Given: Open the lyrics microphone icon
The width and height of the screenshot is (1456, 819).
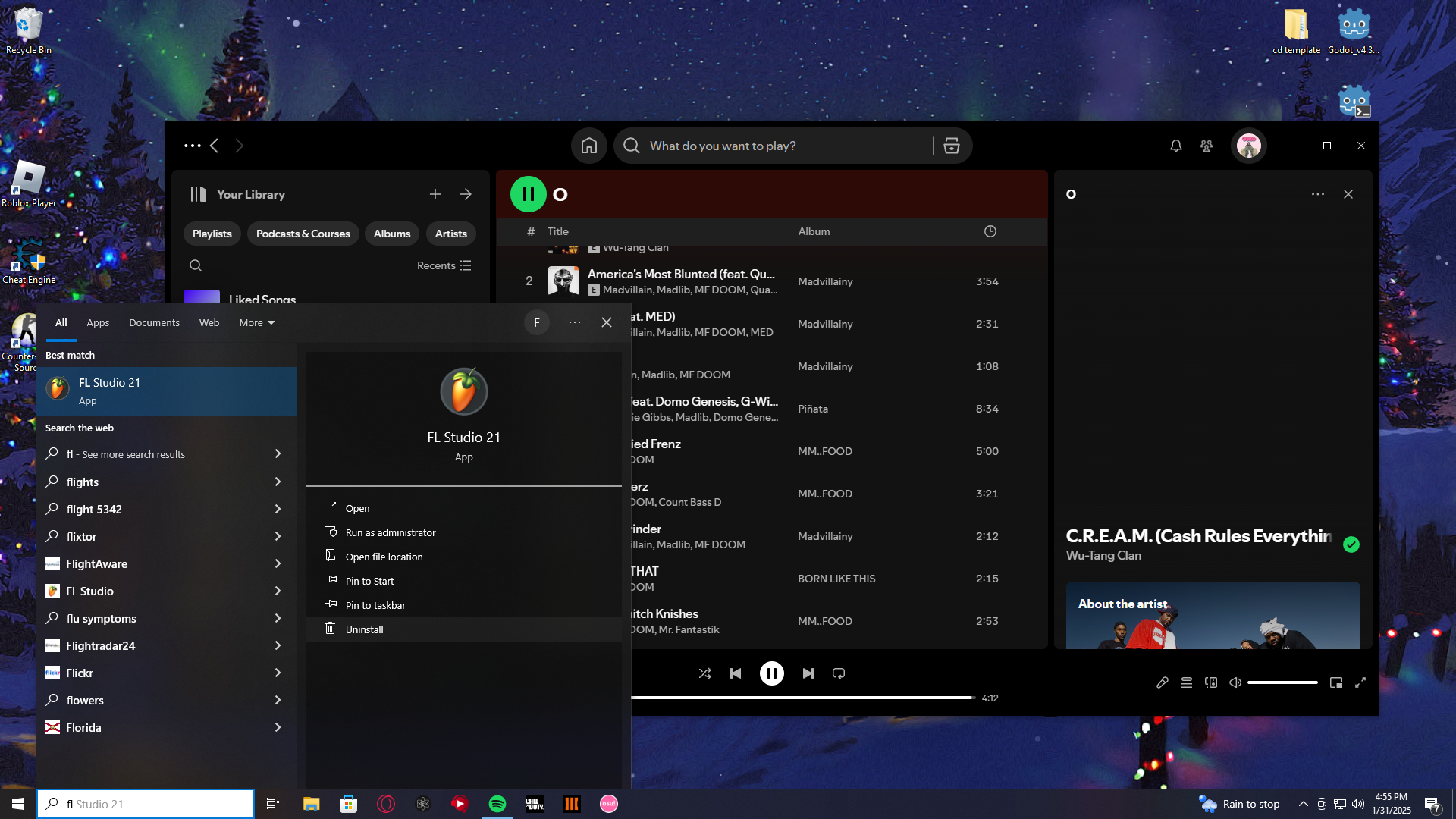Looking at the screenshot, I should [x=1162, y=682].
